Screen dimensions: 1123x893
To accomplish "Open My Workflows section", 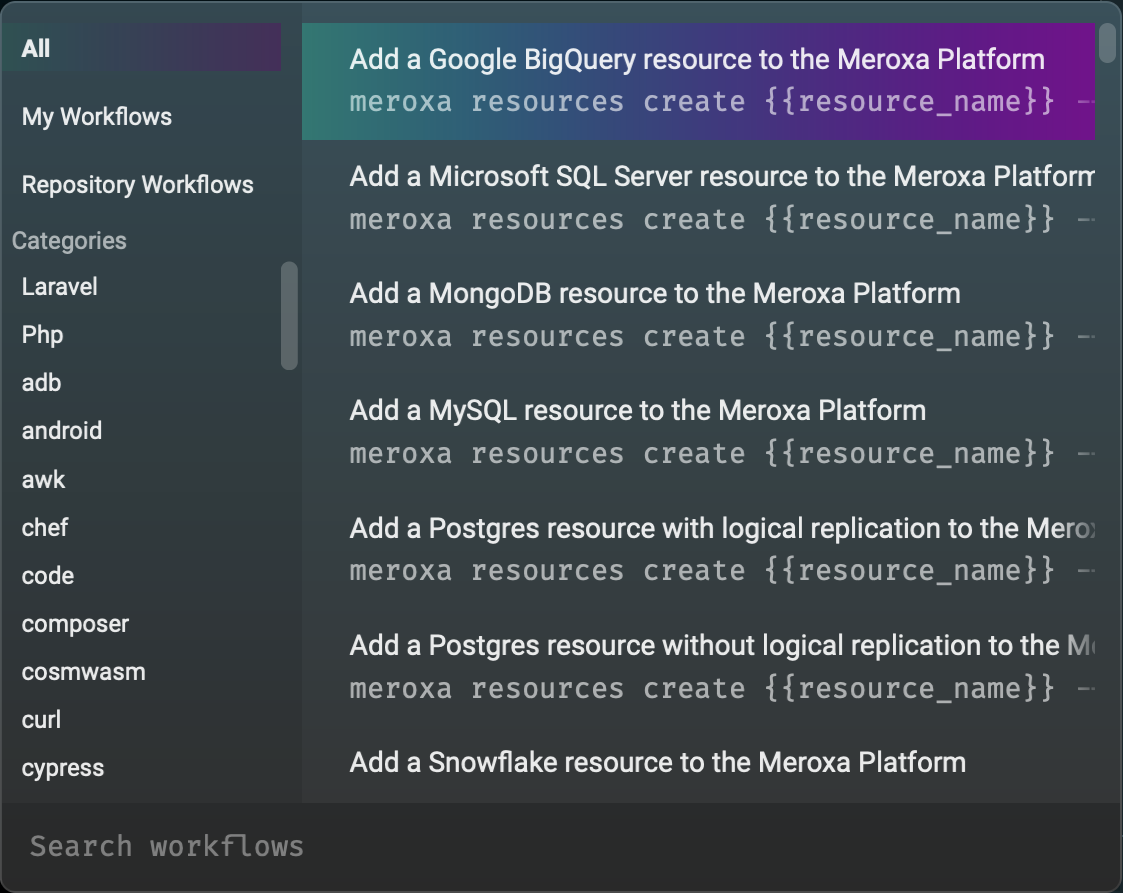I will [x=97, y=117].
